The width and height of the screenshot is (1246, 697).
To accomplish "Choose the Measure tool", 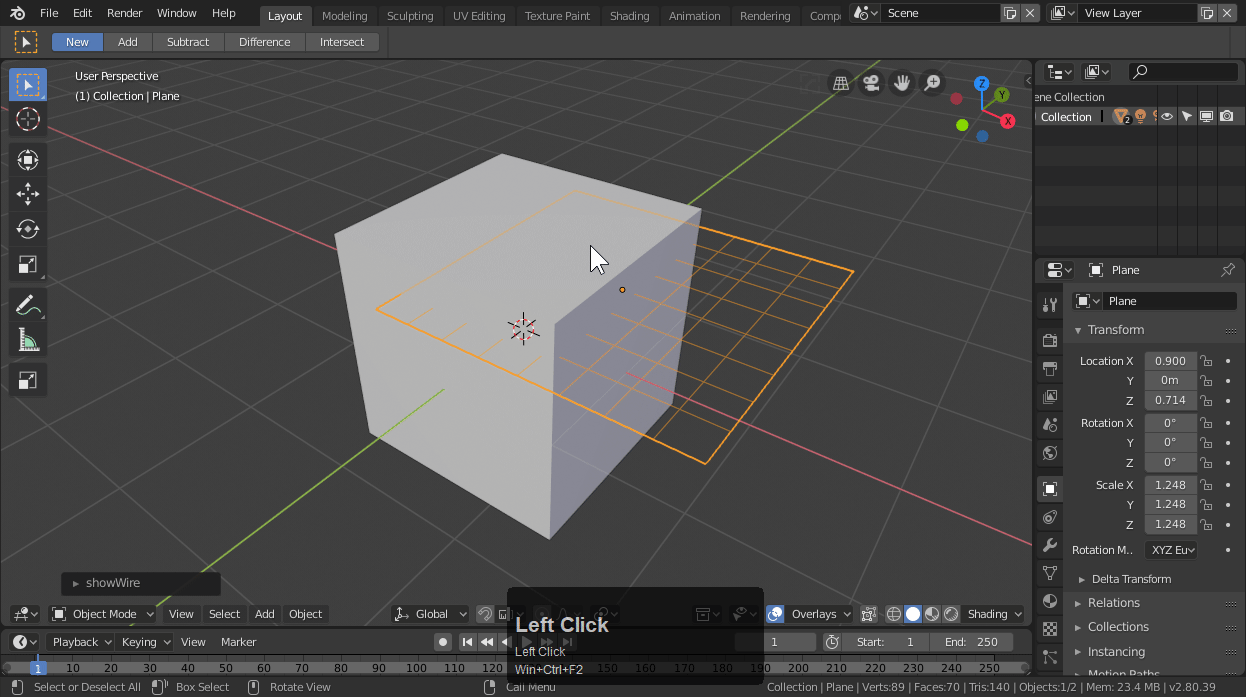I will pos(28,341).
